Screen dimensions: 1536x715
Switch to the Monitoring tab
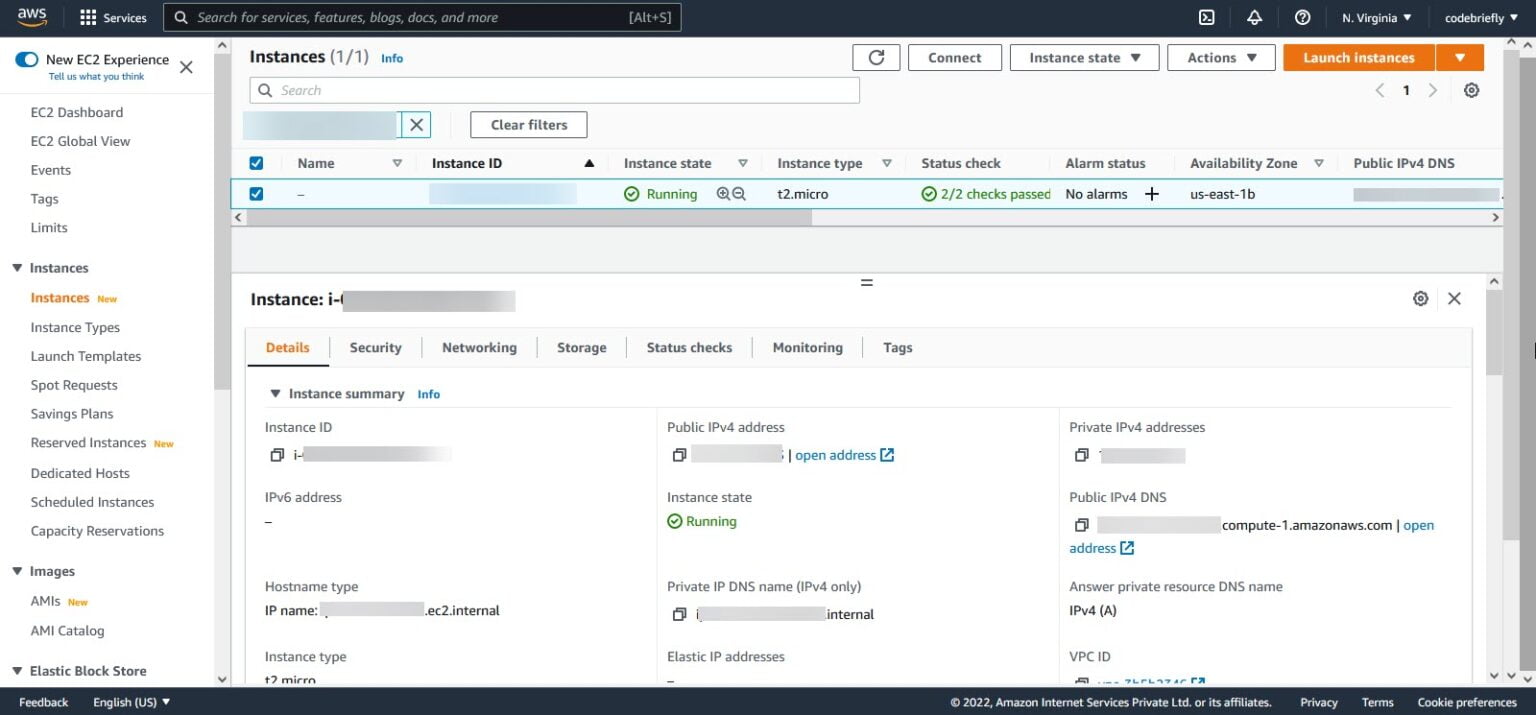click(807, 347)
